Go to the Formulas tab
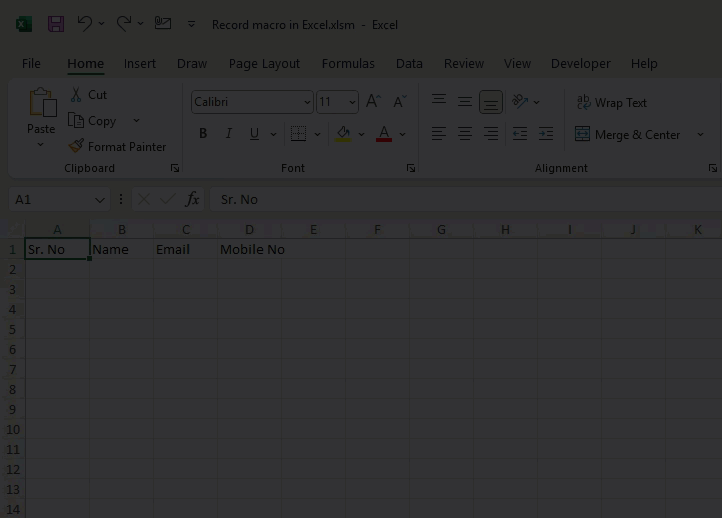This screenshot has width=722, height=518. pos(348,64)
